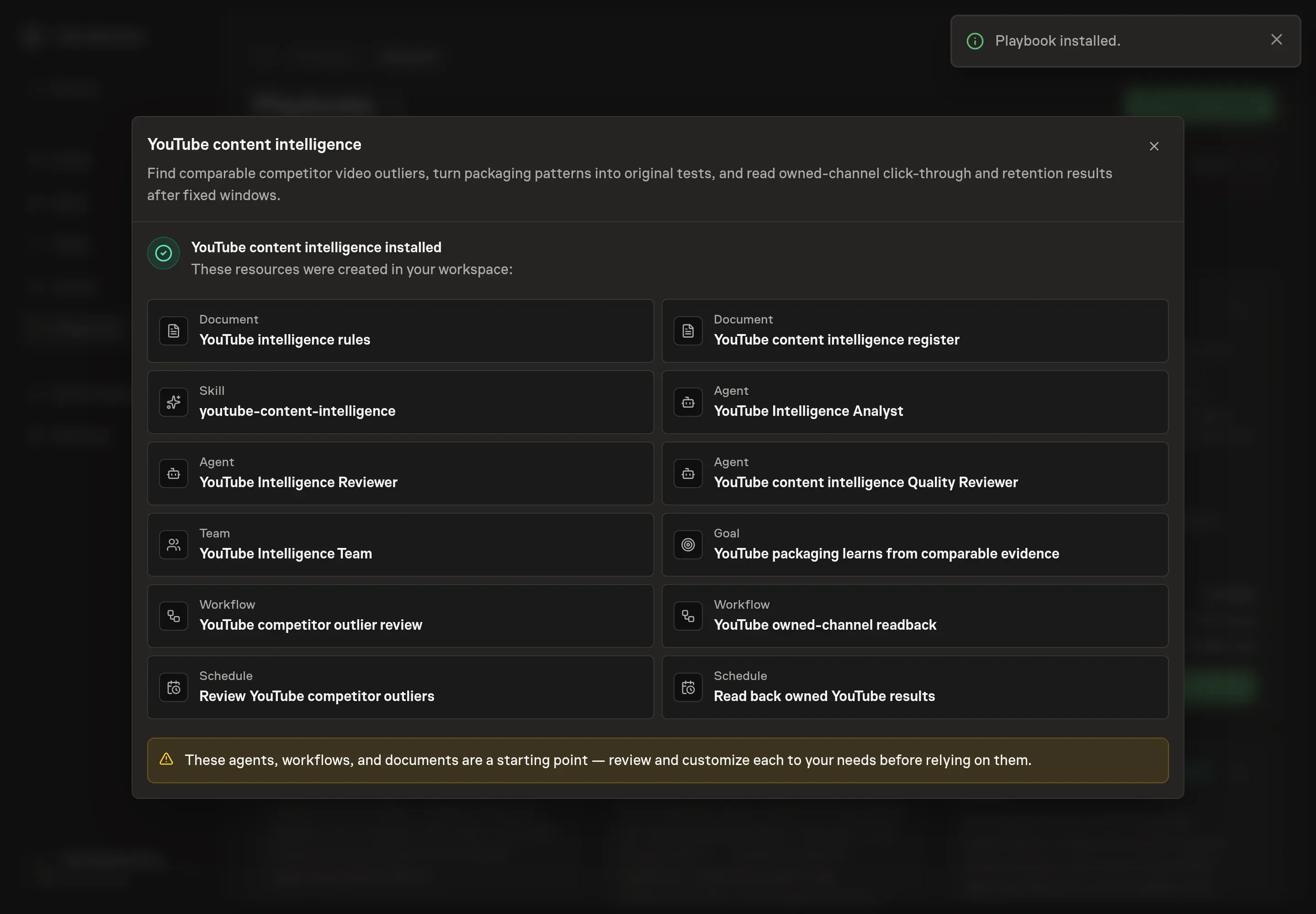Click the dialog title YouTube content intelligence
This screenshot has height=914, width=1316.
click(254, 144)
